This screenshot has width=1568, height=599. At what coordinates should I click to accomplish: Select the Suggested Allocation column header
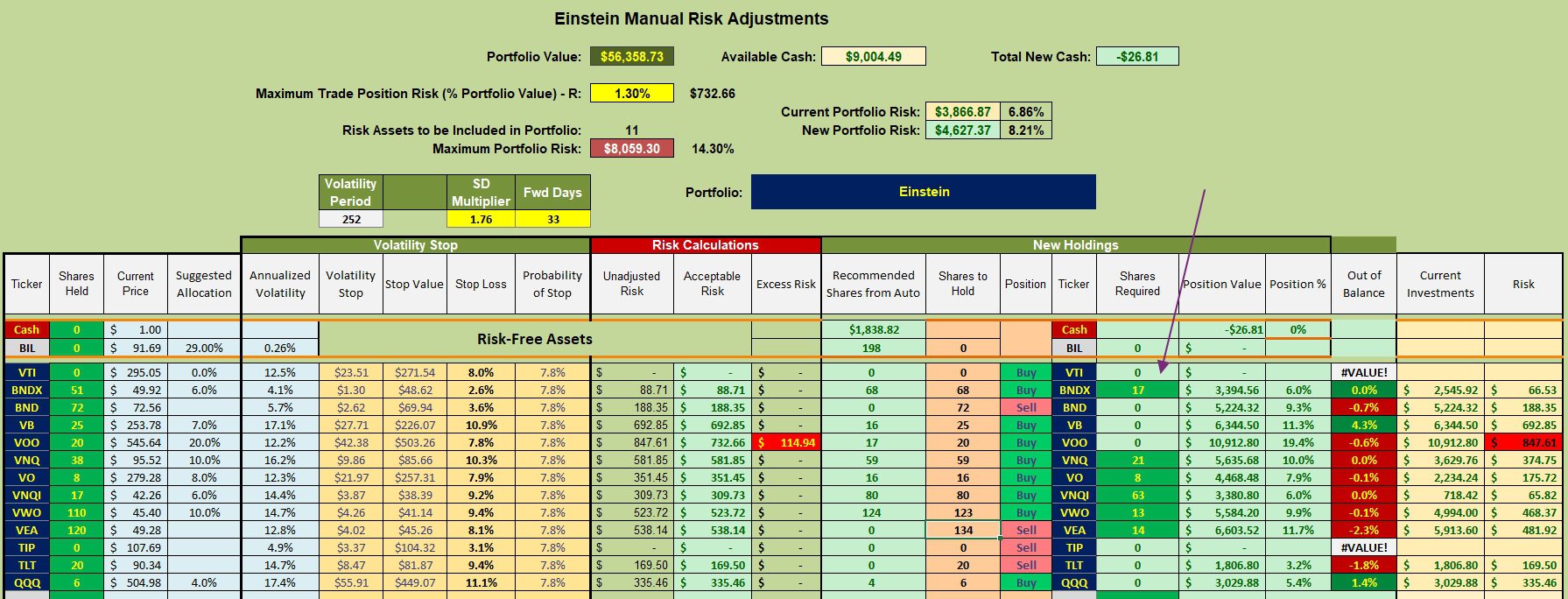tap(204, 284)
